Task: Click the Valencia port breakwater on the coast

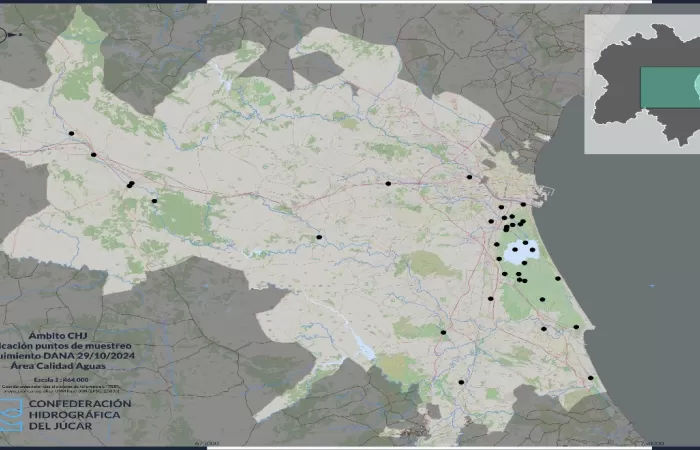Action: pos(545,192)
